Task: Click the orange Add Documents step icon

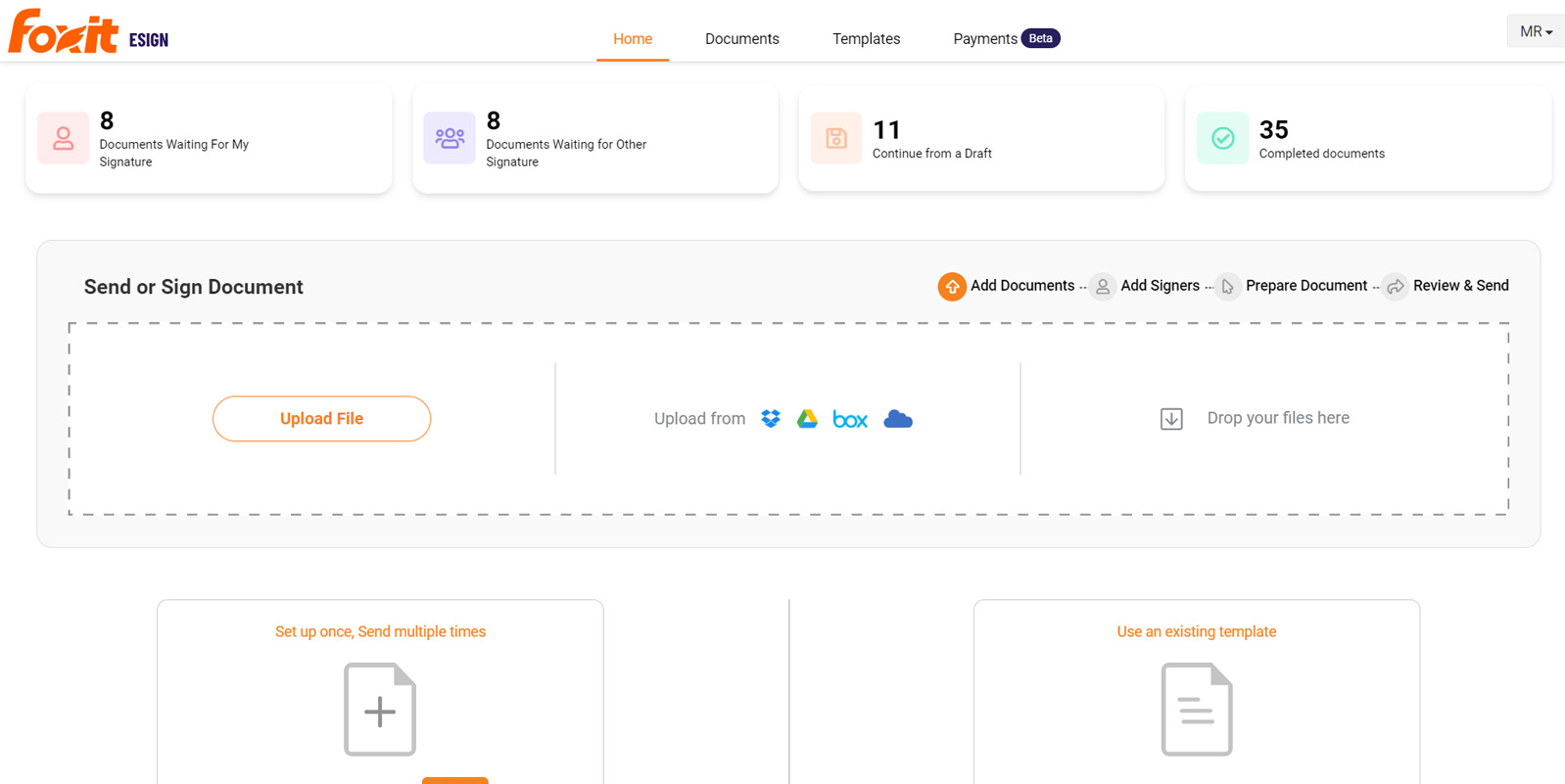Action: tap(952, 287)
